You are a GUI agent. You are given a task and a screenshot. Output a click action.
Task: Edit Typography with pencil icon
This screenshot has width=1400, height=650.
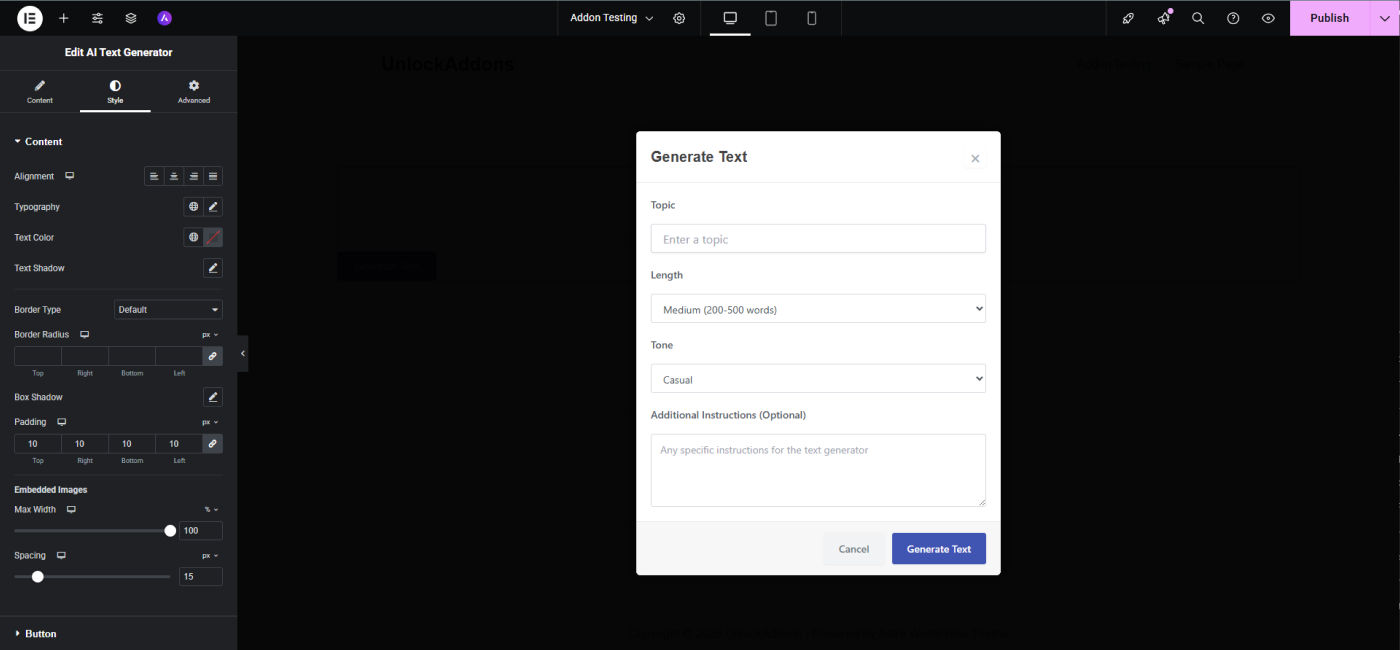[x=213, y=207]
